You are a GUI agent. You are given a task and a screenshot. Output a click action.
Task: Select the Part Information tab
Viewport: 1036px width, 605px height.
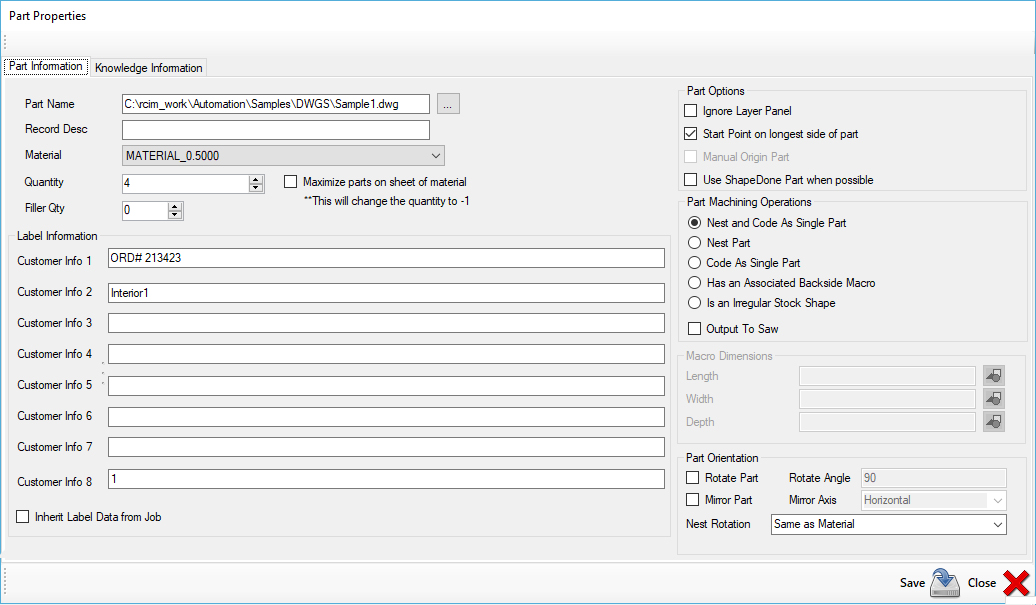click(46, 67)
